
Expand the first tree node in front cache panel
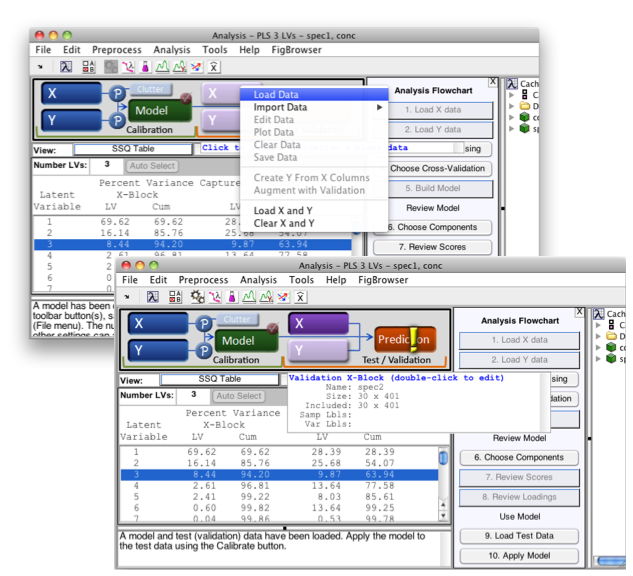pyautogui.click(x=598, y=324)
